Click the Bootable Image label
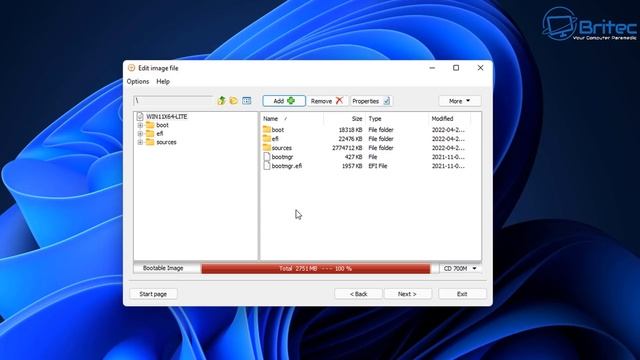Screen dimensions: 640x360 [163, 268]
